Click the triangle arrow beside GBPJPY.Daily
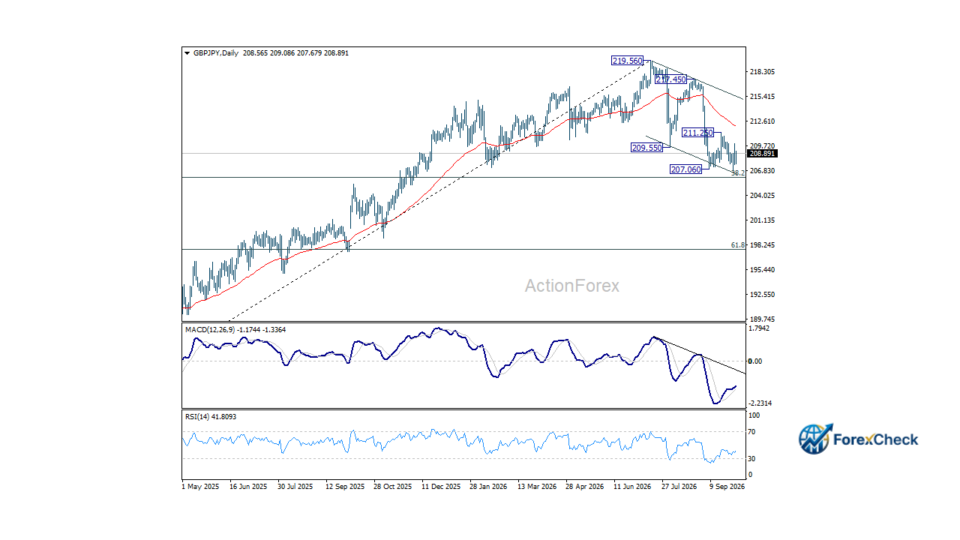 (x=187, y=53)
